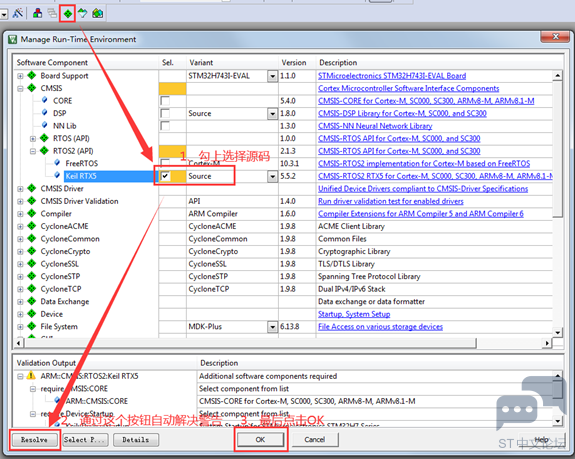Click the Cancel button

tap(315, 440)
